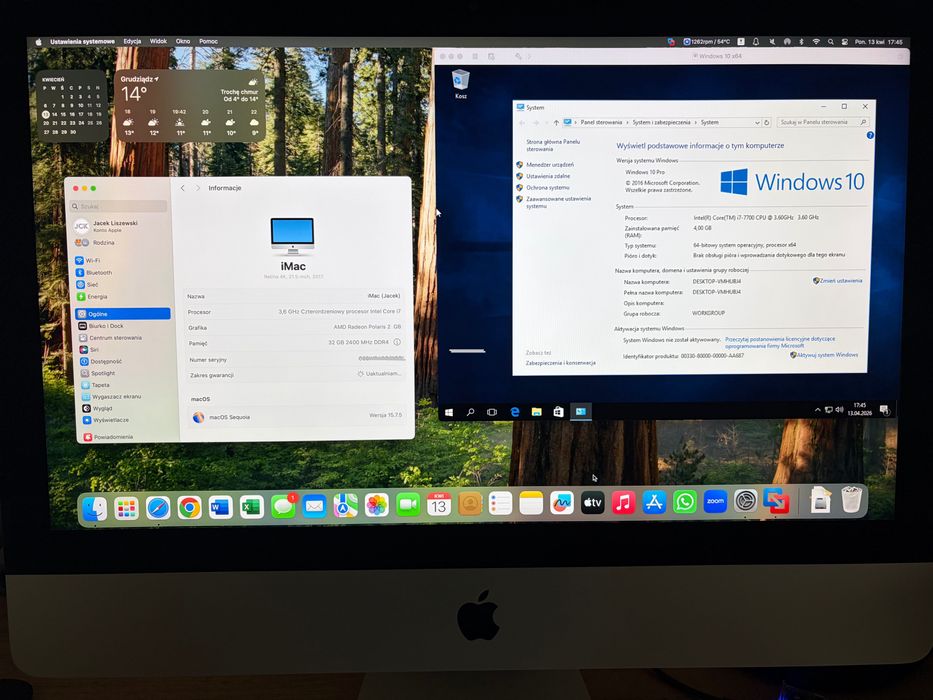Open the Widok menu
Viewport: 933px width, 700px height.
tap(158, 42)
